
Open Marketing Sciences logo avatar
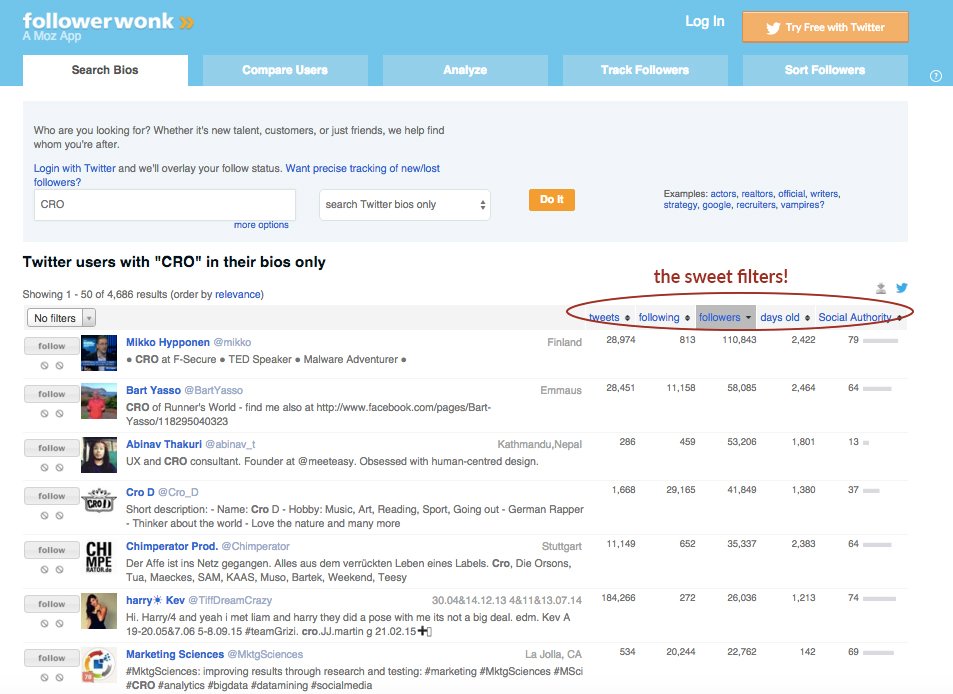coord(99,665)
